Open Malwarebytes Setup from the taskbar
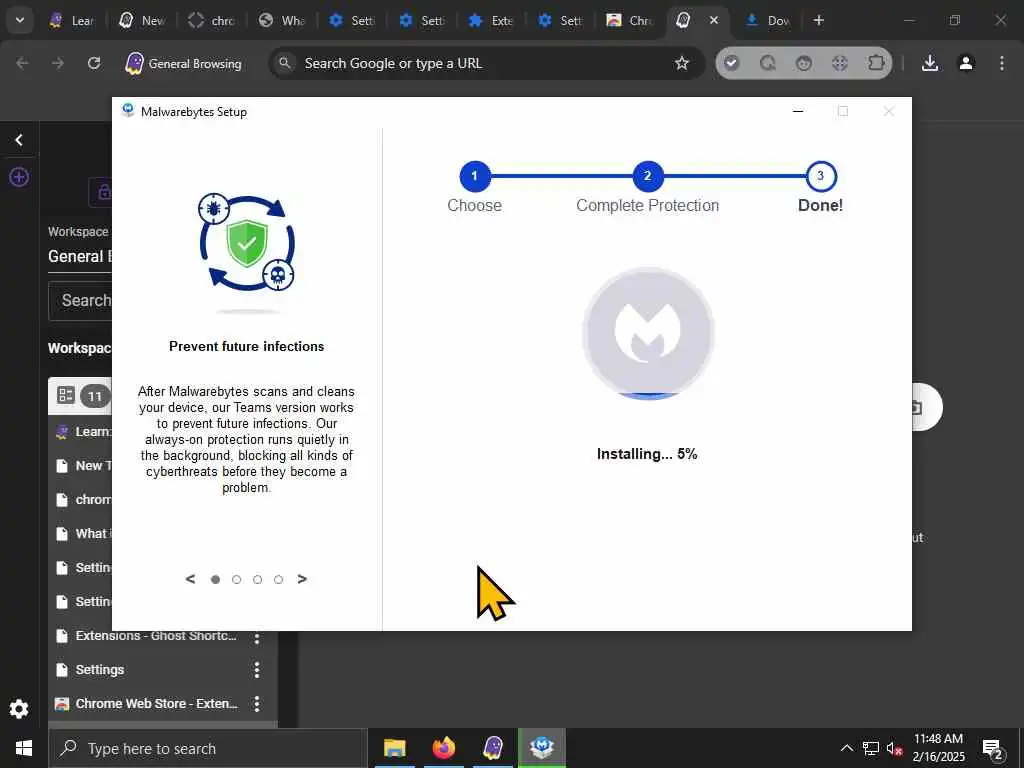Image resolution: width=1024 pixels, height=768 pixels. (x=542, y=748)
